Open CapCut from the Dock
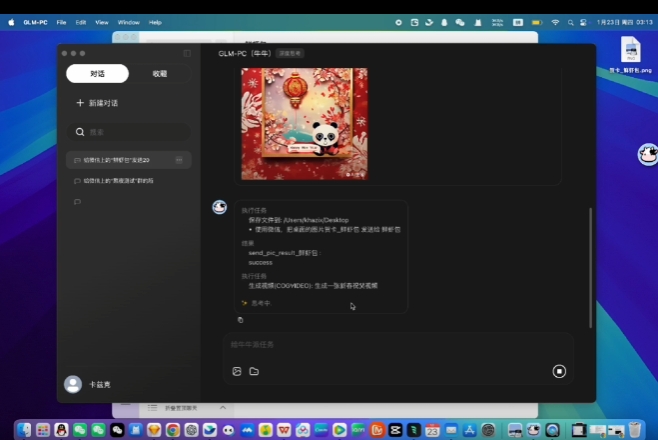This screenshot has height=440, width=658. 395,430
